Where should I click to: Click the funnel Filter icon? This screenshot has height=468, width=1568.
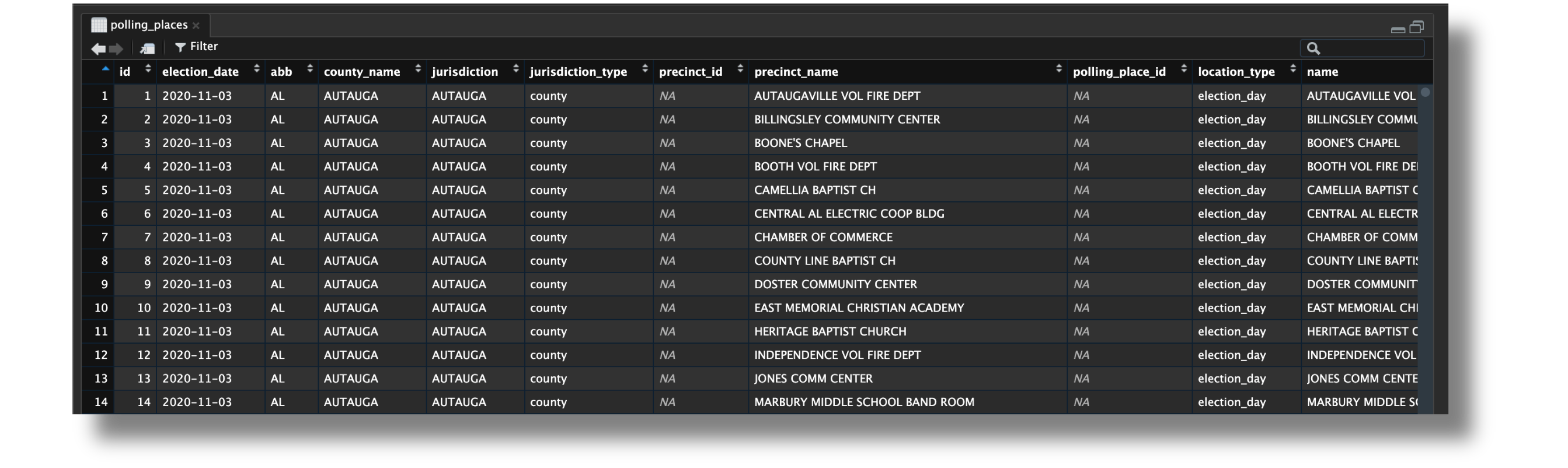click(x=180, y=47)
